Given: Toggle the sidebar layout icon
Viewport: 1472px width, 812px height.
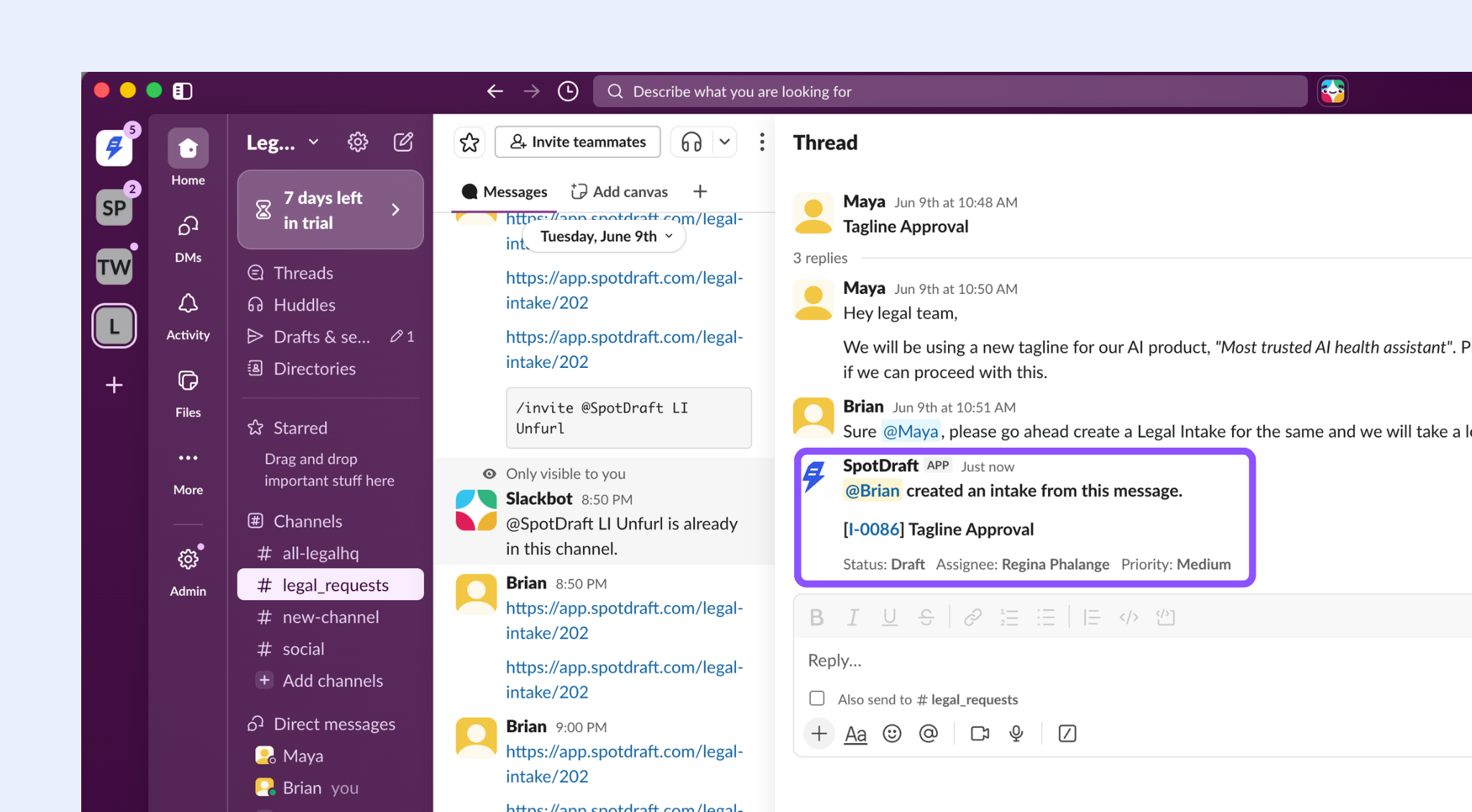Looking at the screenshot, I should (x=183, y=91).
